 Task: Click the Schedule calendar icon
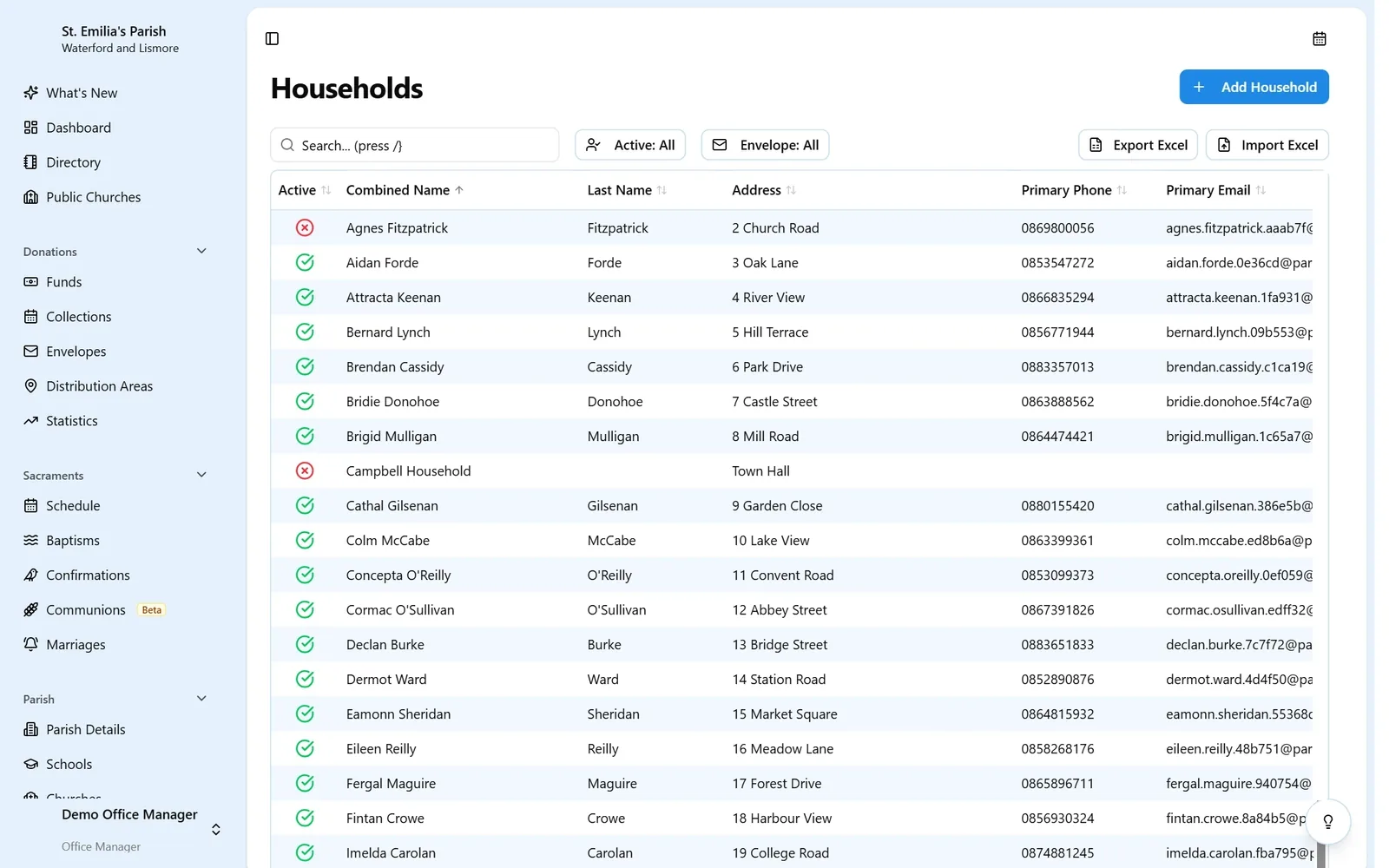(x=31, y=506)
